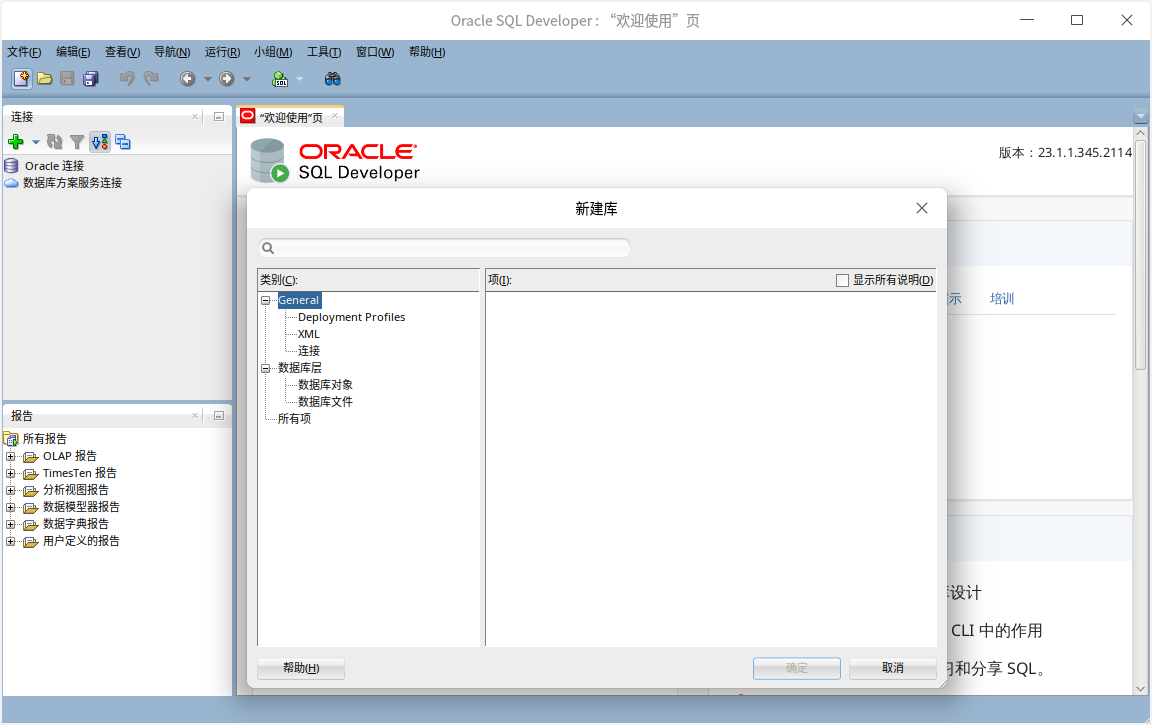
Task: Select the XML category
Action: [309, 334]
